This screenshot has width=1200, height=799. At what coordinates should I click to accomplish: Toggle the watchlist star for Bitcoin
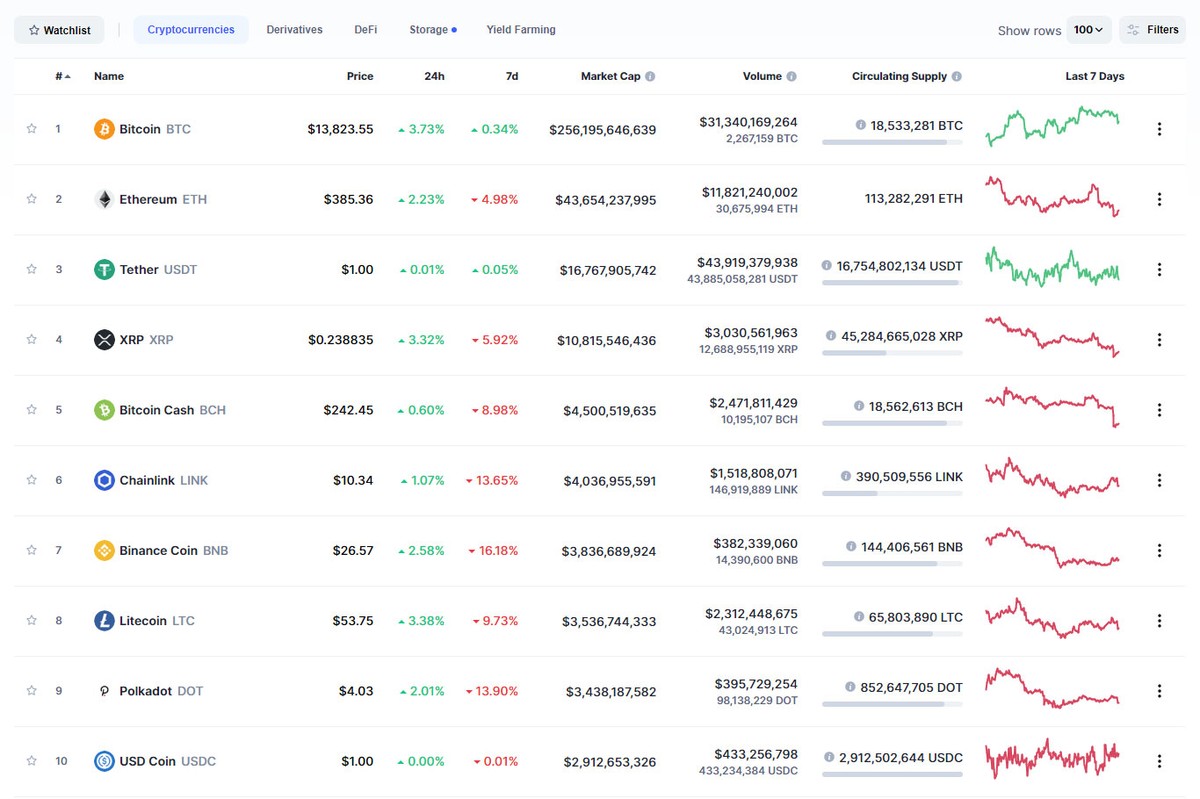pyautogui.click(x=31, y=128)
